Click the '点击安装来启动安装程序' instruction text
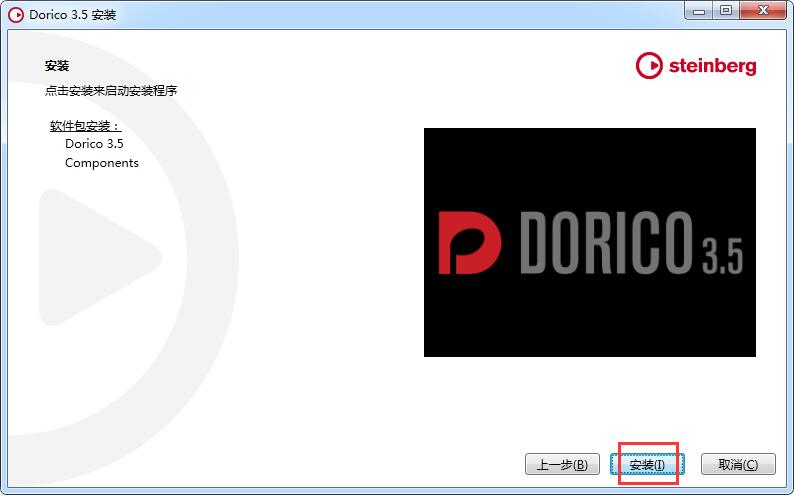 pos(111,91)
